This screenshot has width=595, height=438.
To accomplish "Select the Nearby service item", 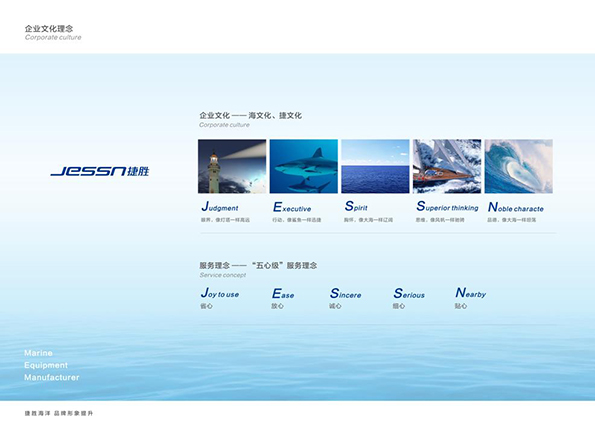I will (471, 293).
